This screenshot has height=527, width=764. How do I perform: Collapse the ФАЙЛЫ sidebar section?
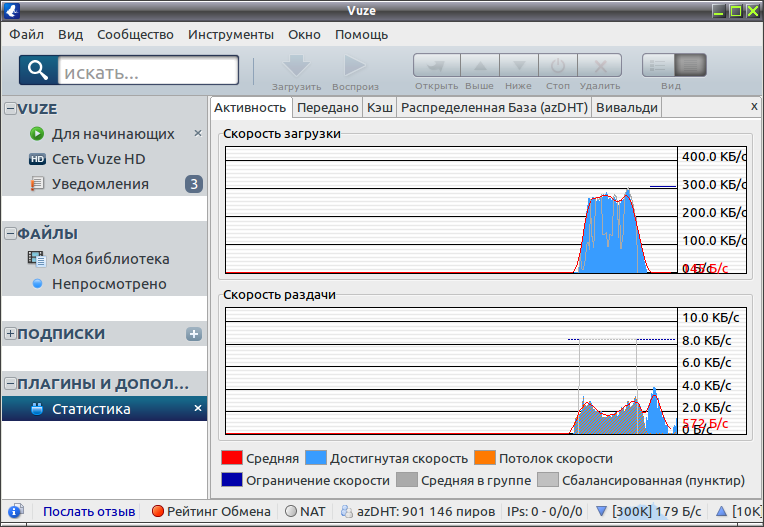10,233
